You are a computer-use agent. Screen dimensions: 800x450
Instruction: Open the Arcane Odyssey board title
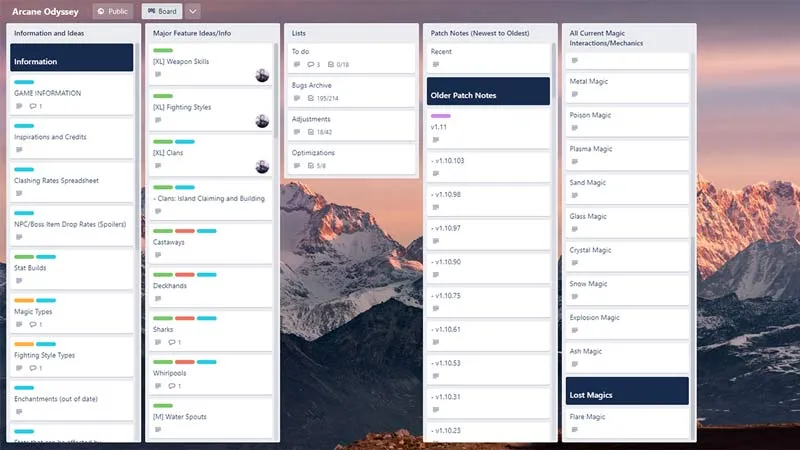point(45,11)
